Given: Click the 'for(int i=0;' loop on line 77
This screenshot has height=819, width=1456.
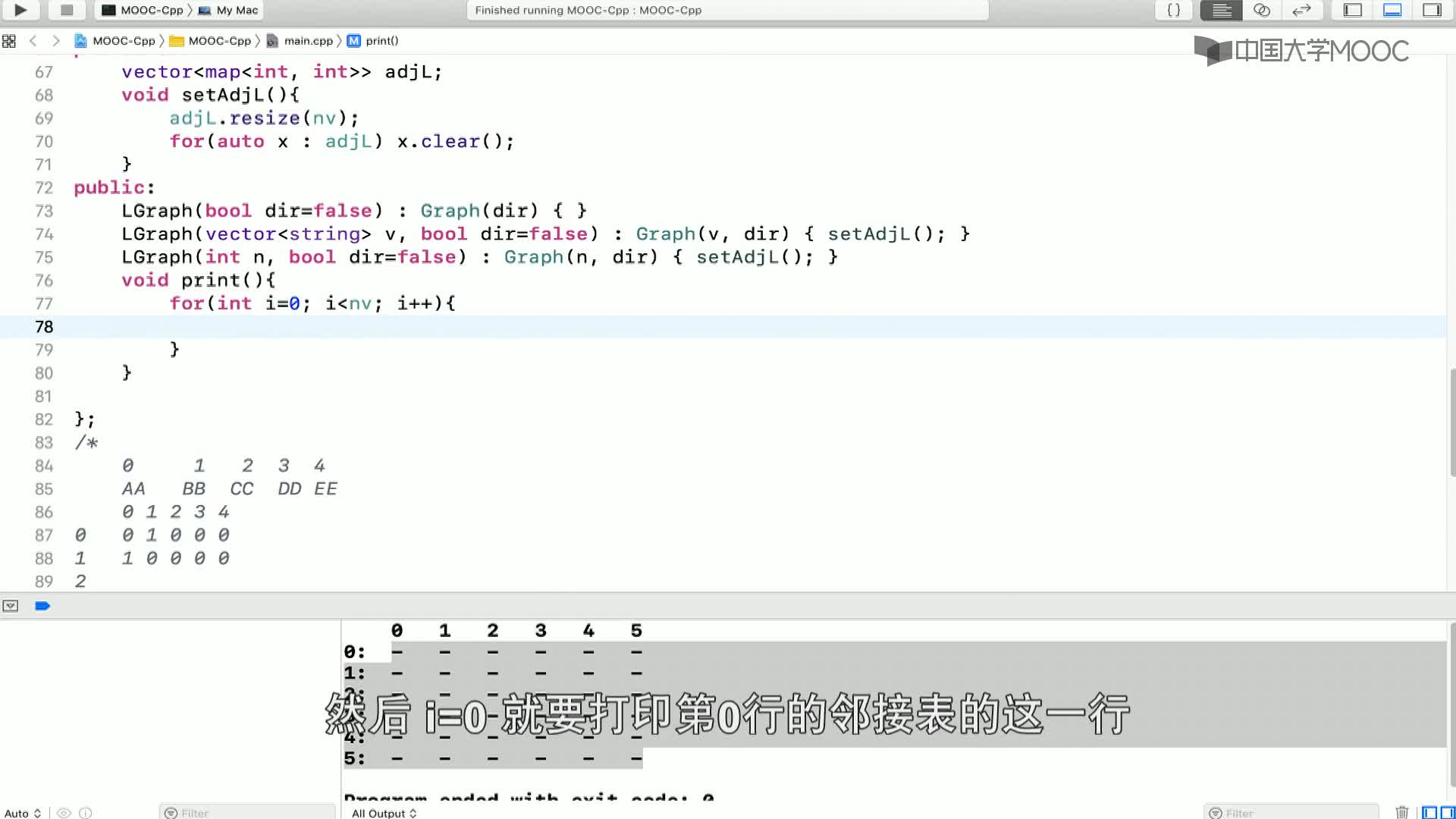Looking at the screenshot, I should point(240,304).
